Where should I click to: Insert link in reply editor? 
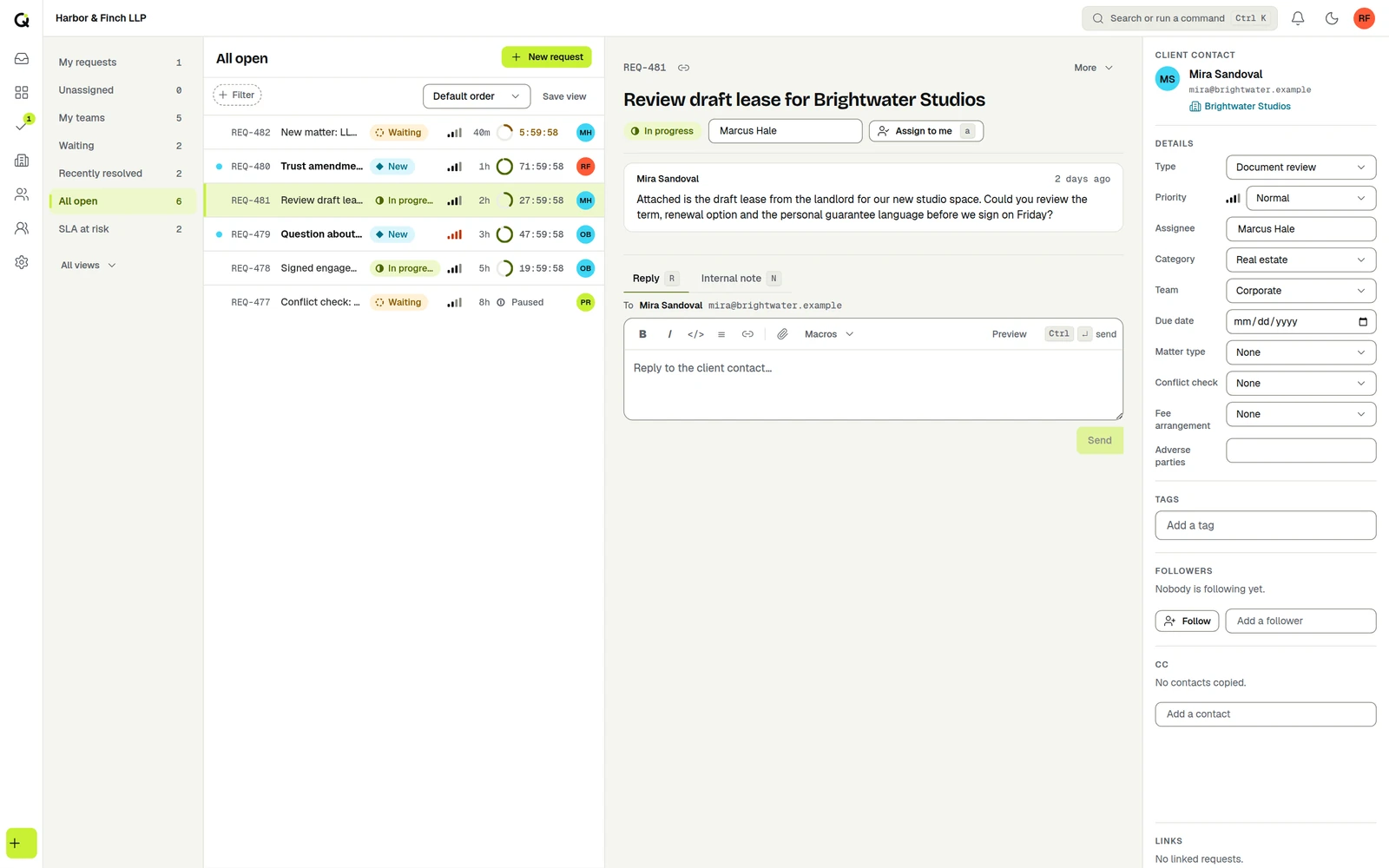pos(747,334)
